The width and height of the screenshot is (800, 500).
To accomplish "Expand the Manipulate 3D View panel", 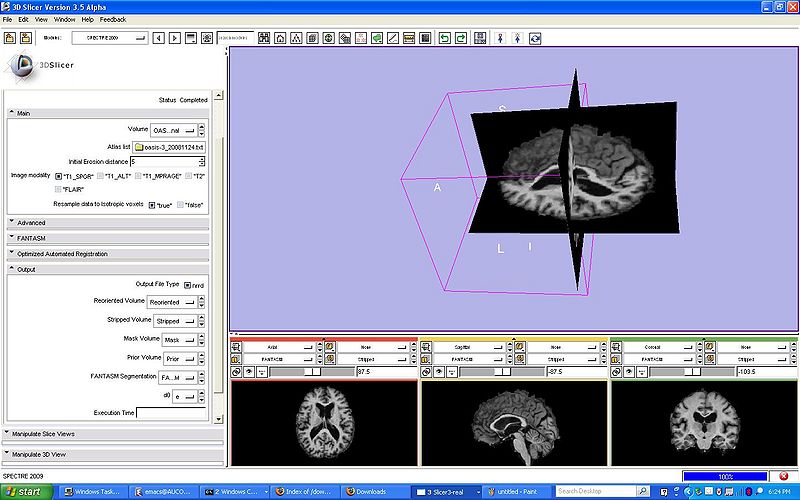I will [x=113, y=455].
